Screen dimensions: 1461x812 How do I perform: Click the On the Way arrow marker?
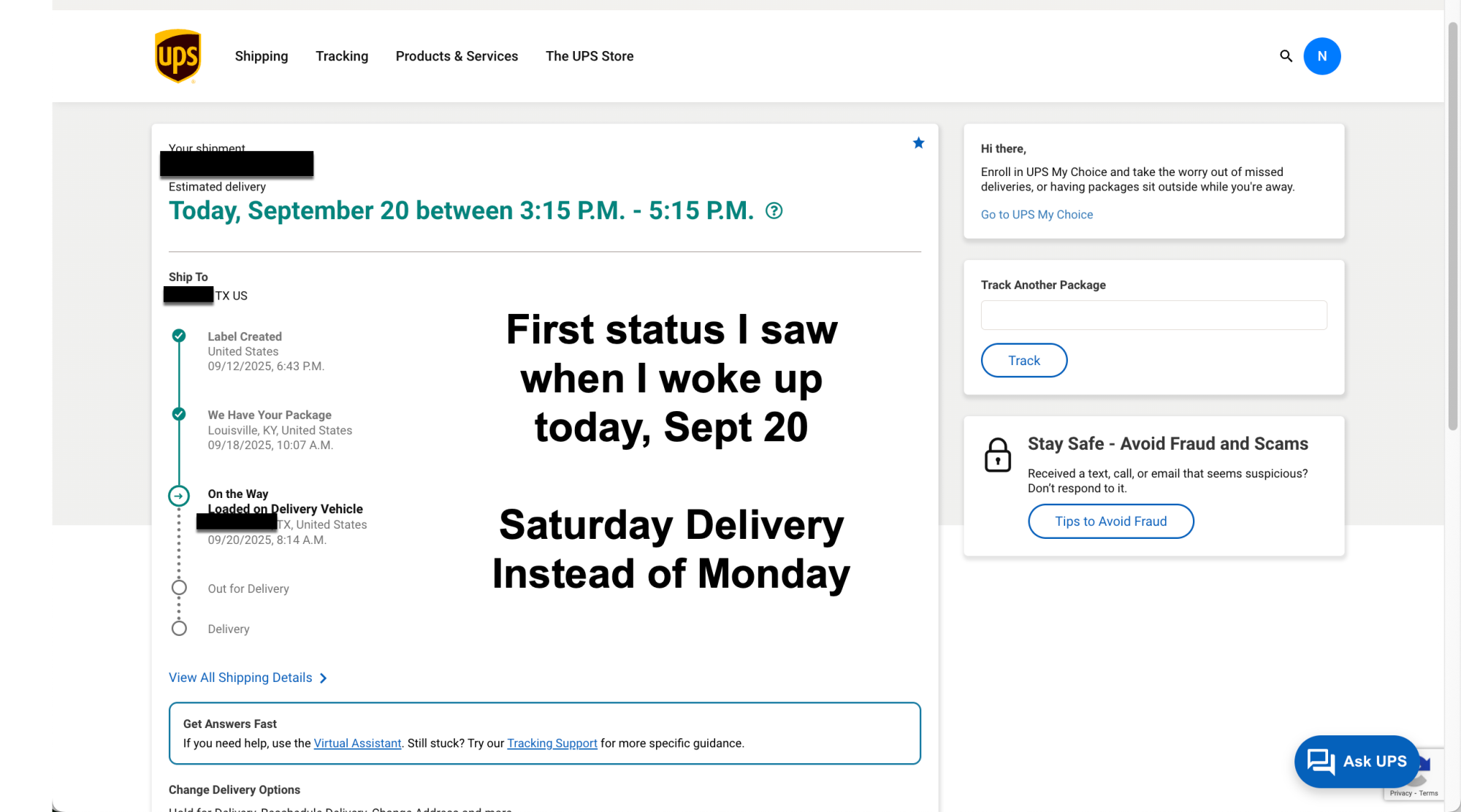click(x=179, y=496)
